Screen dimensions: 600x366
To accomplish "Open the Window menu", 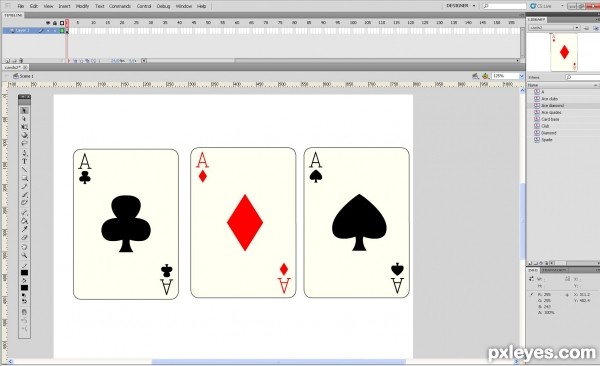I will [184, 6].
